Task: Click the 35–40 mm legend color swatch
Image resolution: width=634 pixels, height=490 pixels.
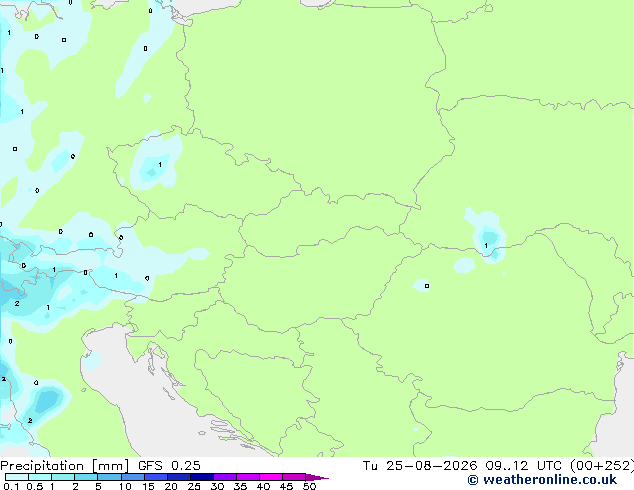Action: click(248, 477)
